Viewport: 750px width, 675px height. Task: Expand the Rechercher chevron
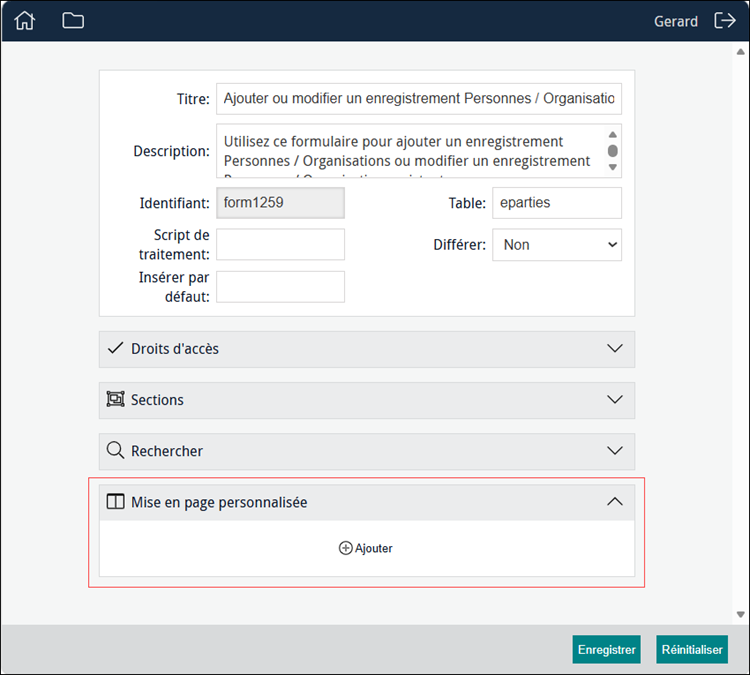pyautogui.click(x=615, y=450)
